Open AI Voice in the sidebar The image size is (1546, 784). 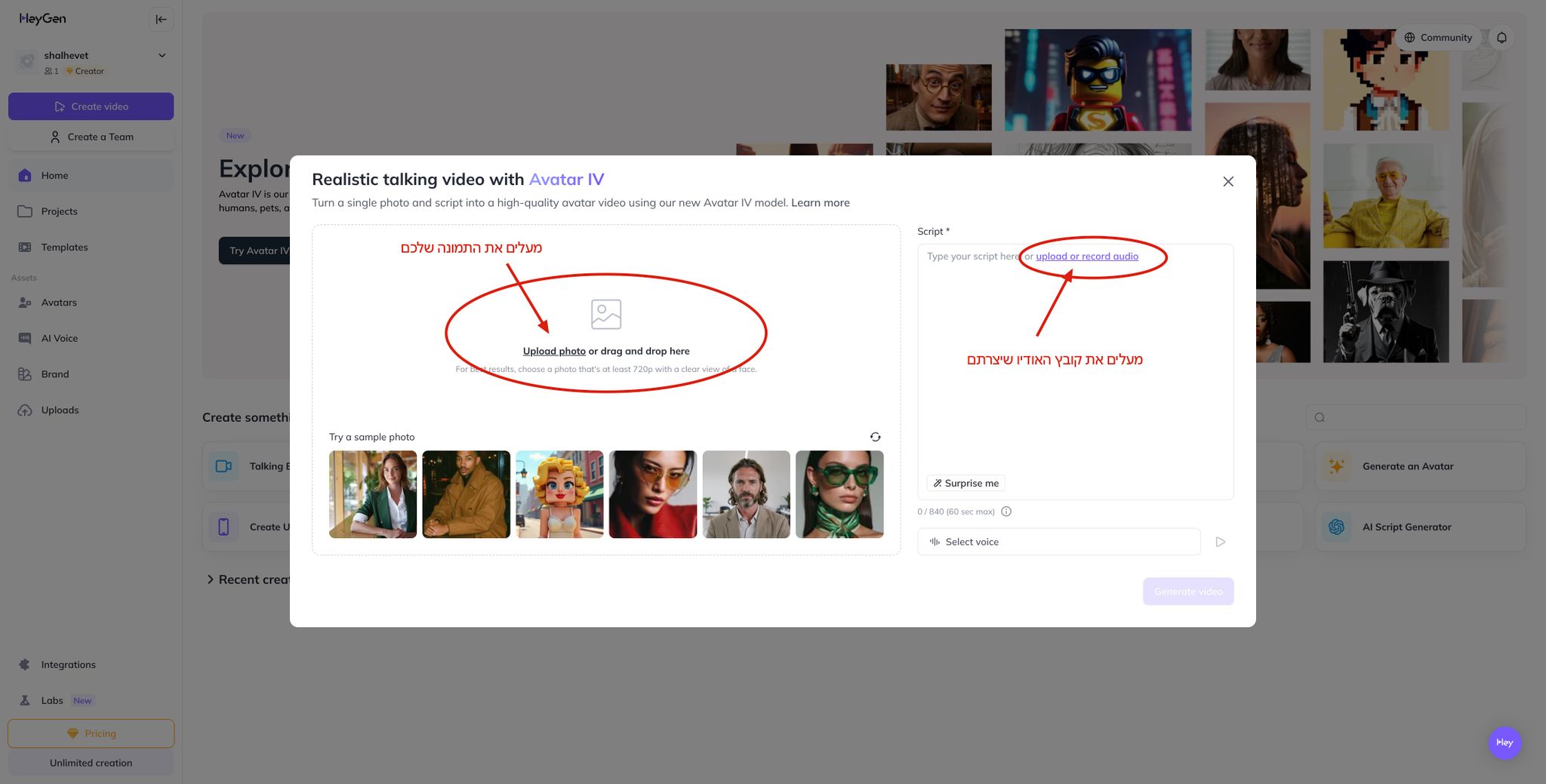click(91, 338)
